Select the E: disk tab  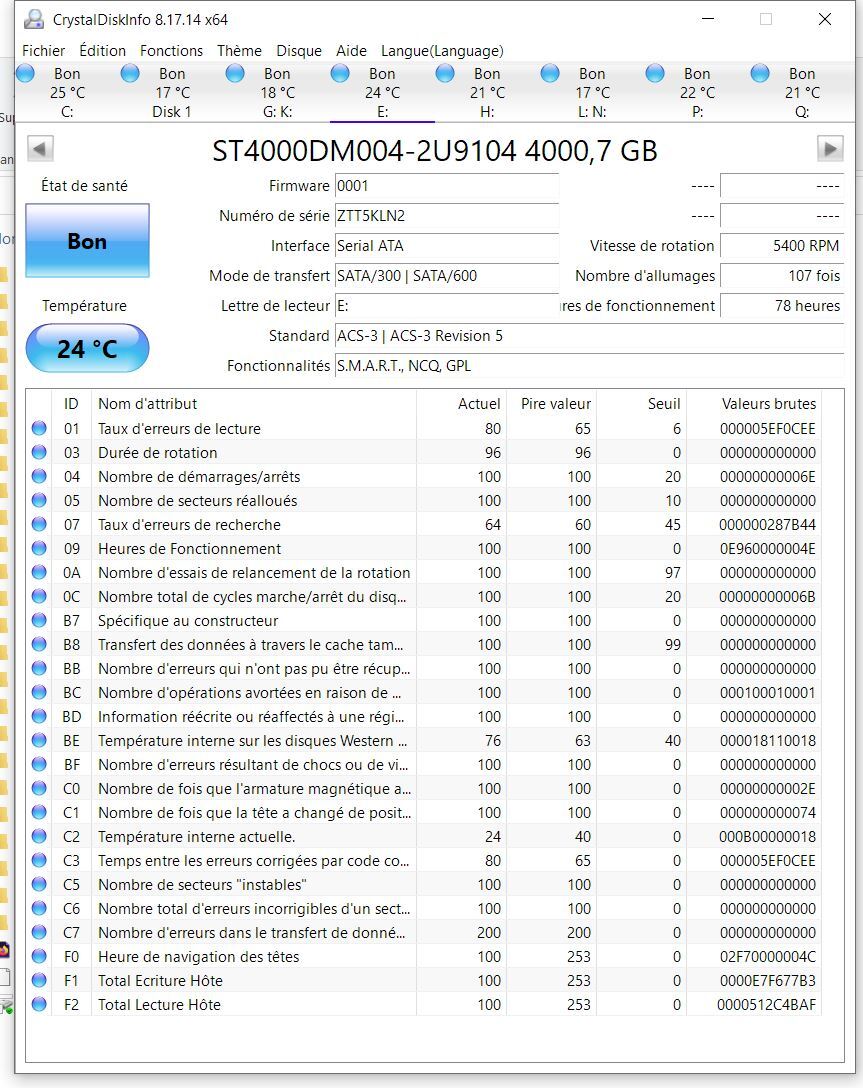pos(382,92)
